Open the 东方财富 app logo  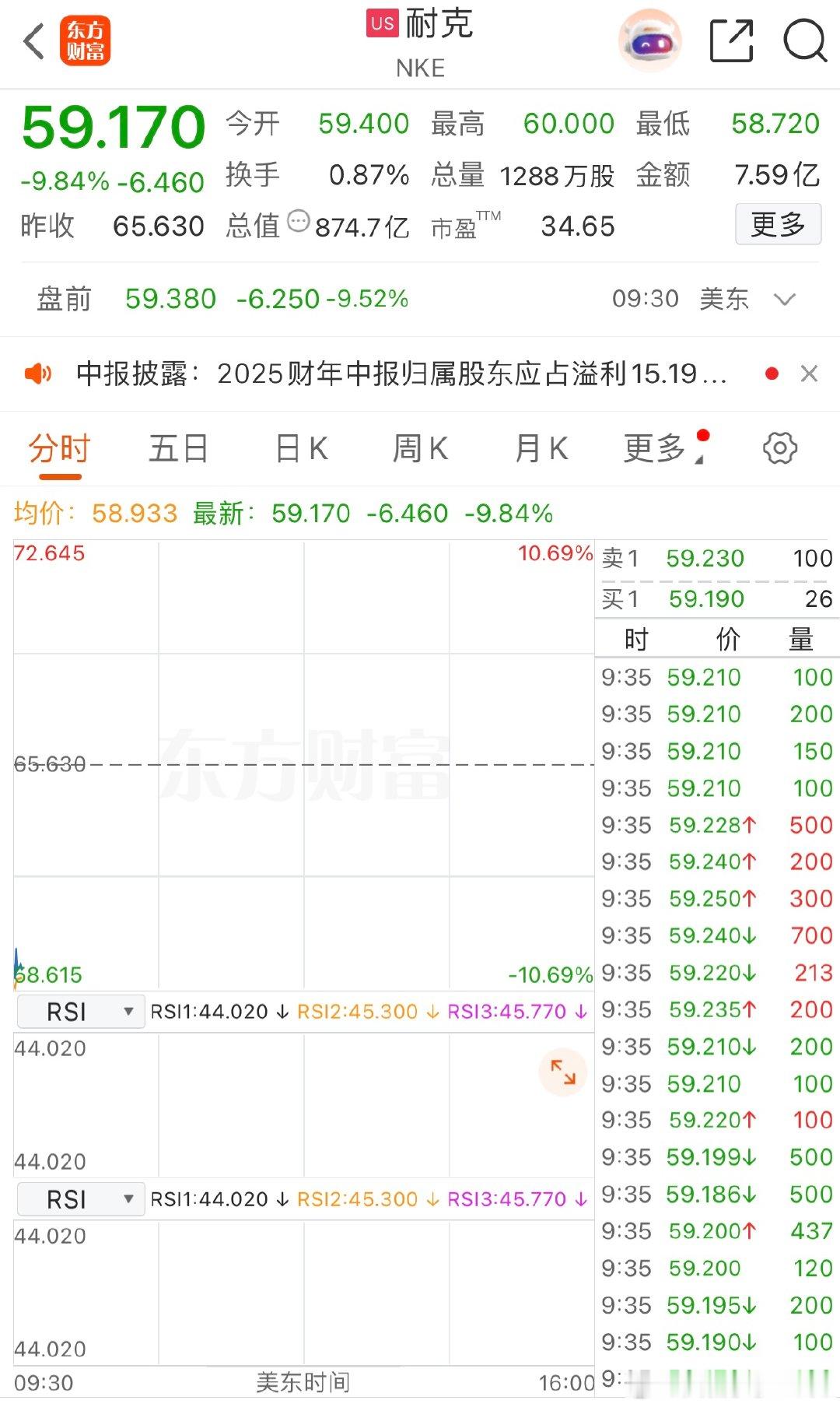tap(85, 41)
